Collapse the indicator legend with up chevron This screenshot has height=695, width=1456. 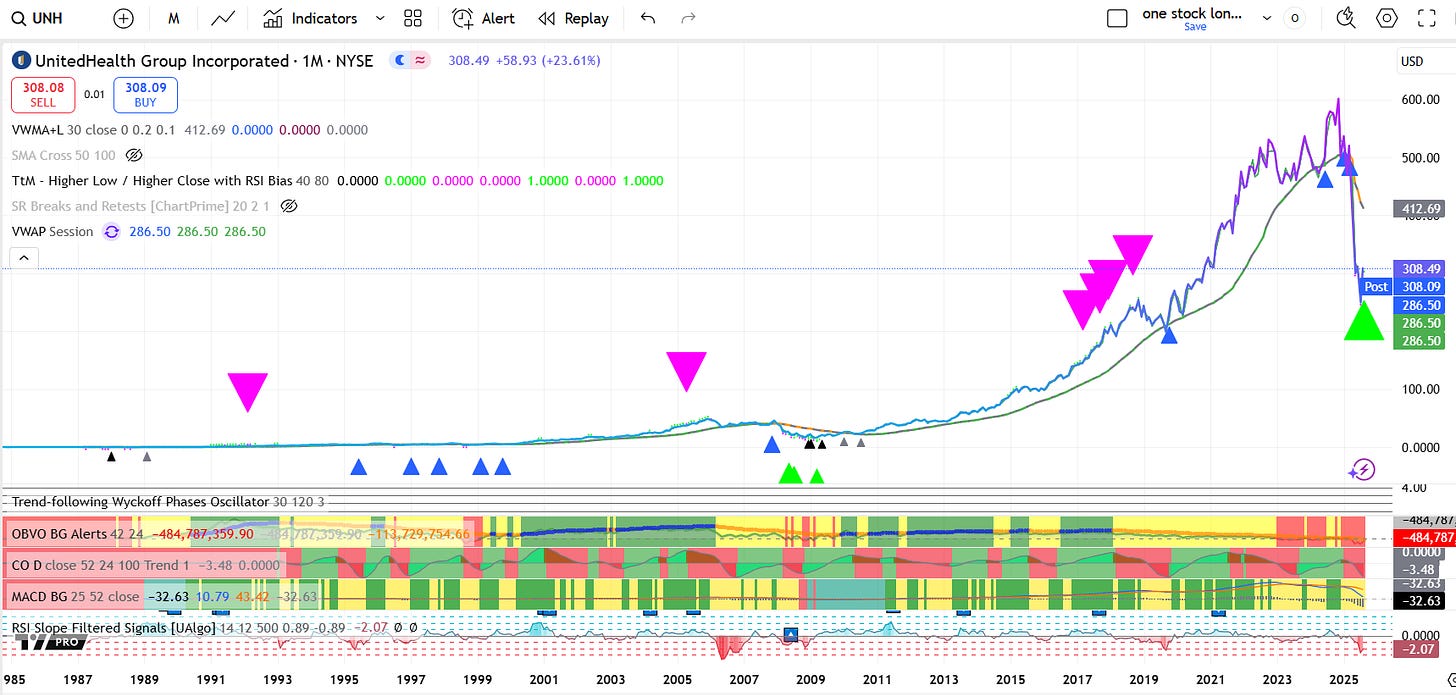pos(24,258)
